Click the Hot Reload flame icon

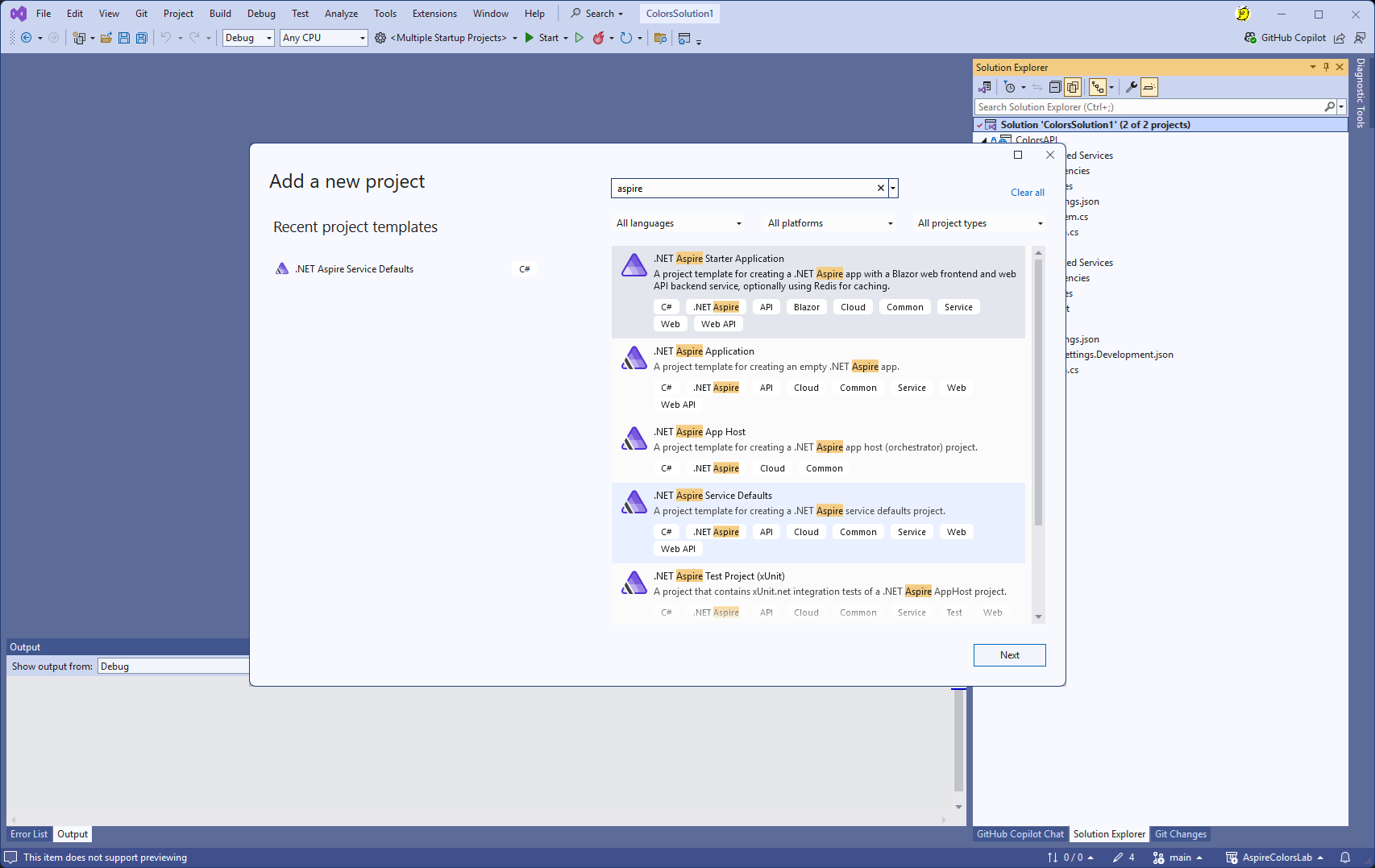tap(598, 38)
